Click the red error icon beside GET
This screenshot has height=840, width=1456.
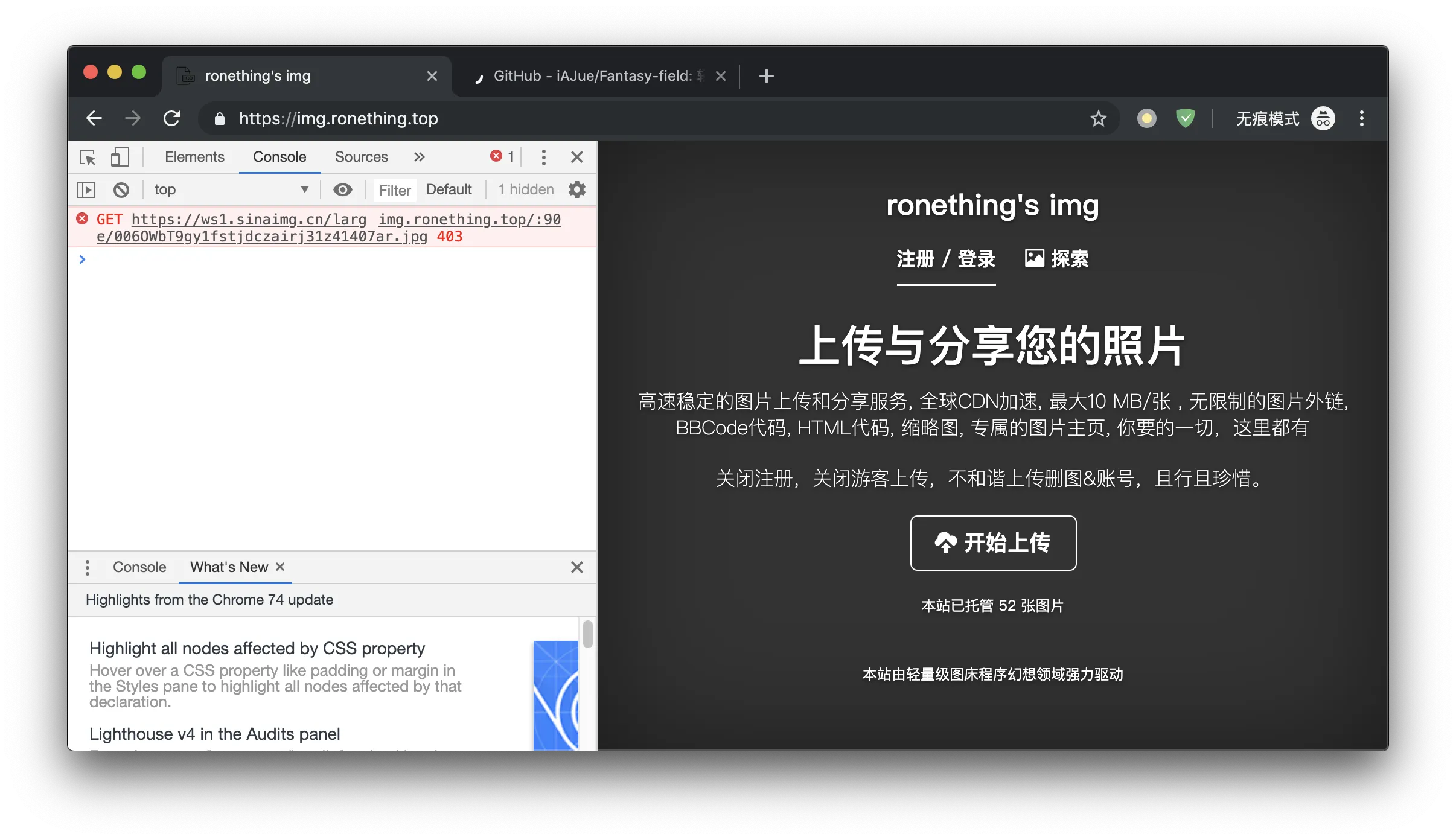point(82,218)
